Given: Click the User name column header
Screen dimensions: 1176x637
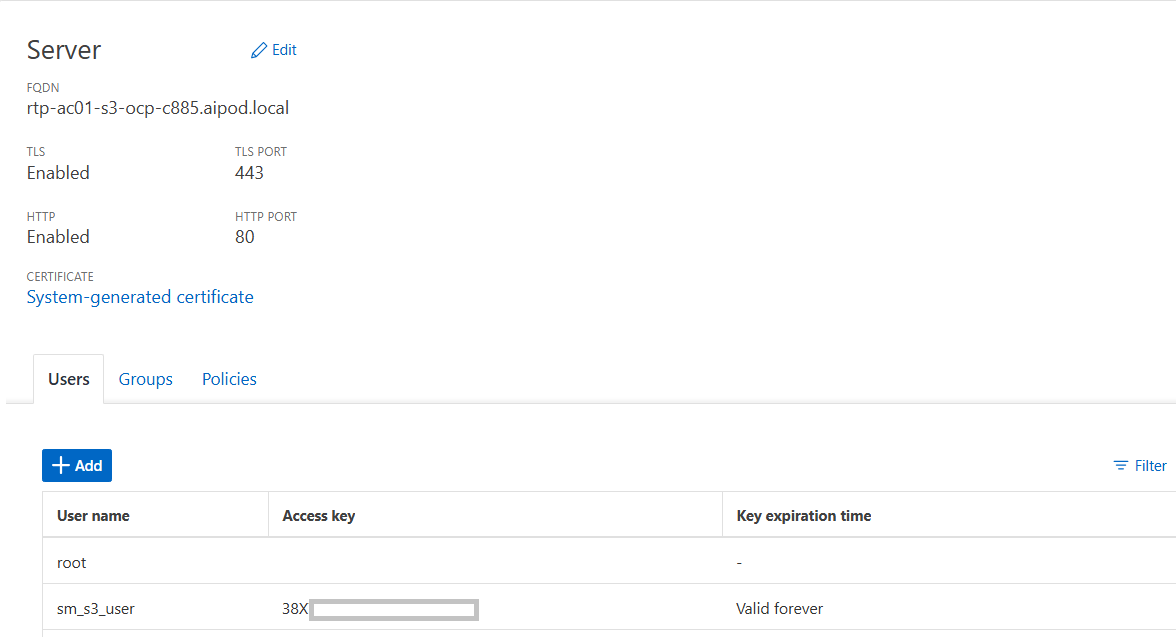Looking at the screenshot, I should [x=92, y=515].
